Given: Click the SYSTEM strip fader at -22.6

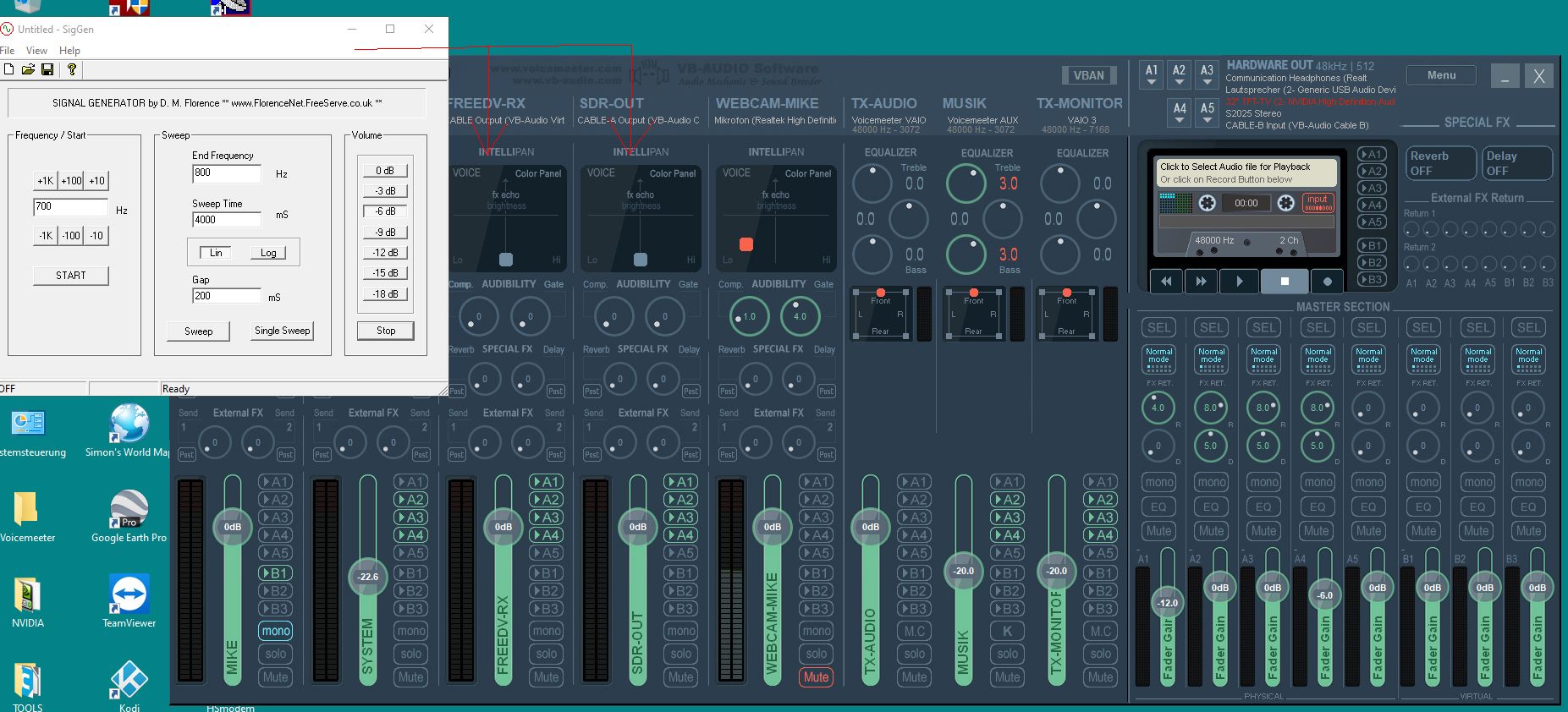Looking at the screenshot, I should [367, 577].
